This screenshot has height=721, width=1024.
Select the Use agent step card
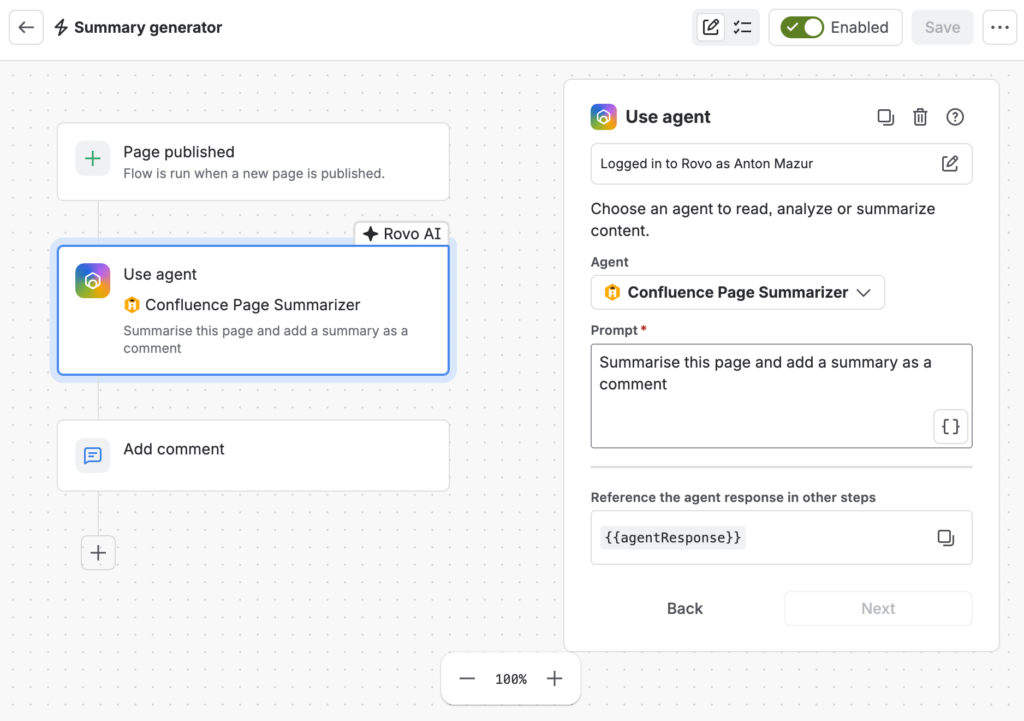click(253, 310)
